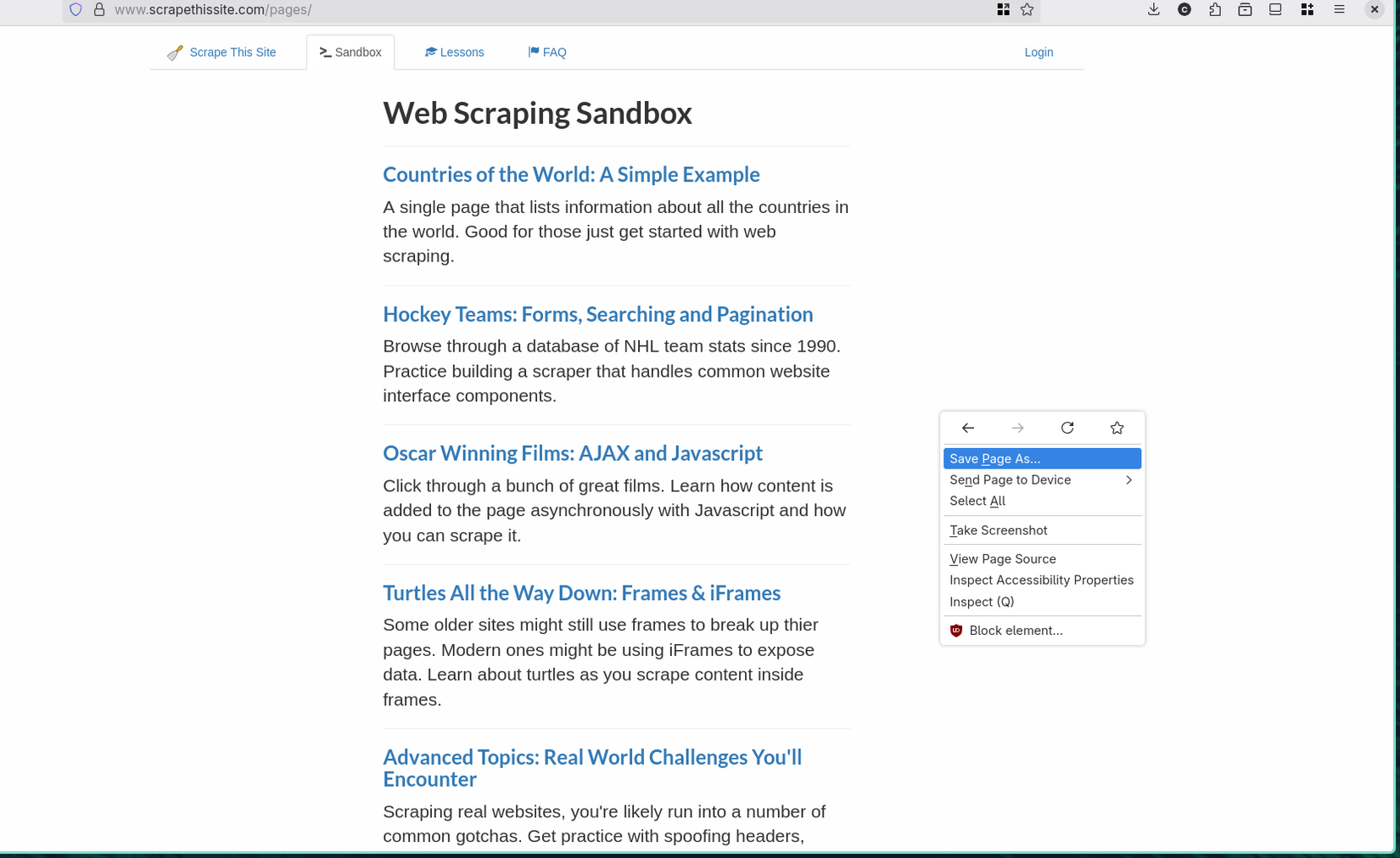Select Block element option
Image resolution: width=1400 pixels, height=858 pixels.
point(1016,630)
